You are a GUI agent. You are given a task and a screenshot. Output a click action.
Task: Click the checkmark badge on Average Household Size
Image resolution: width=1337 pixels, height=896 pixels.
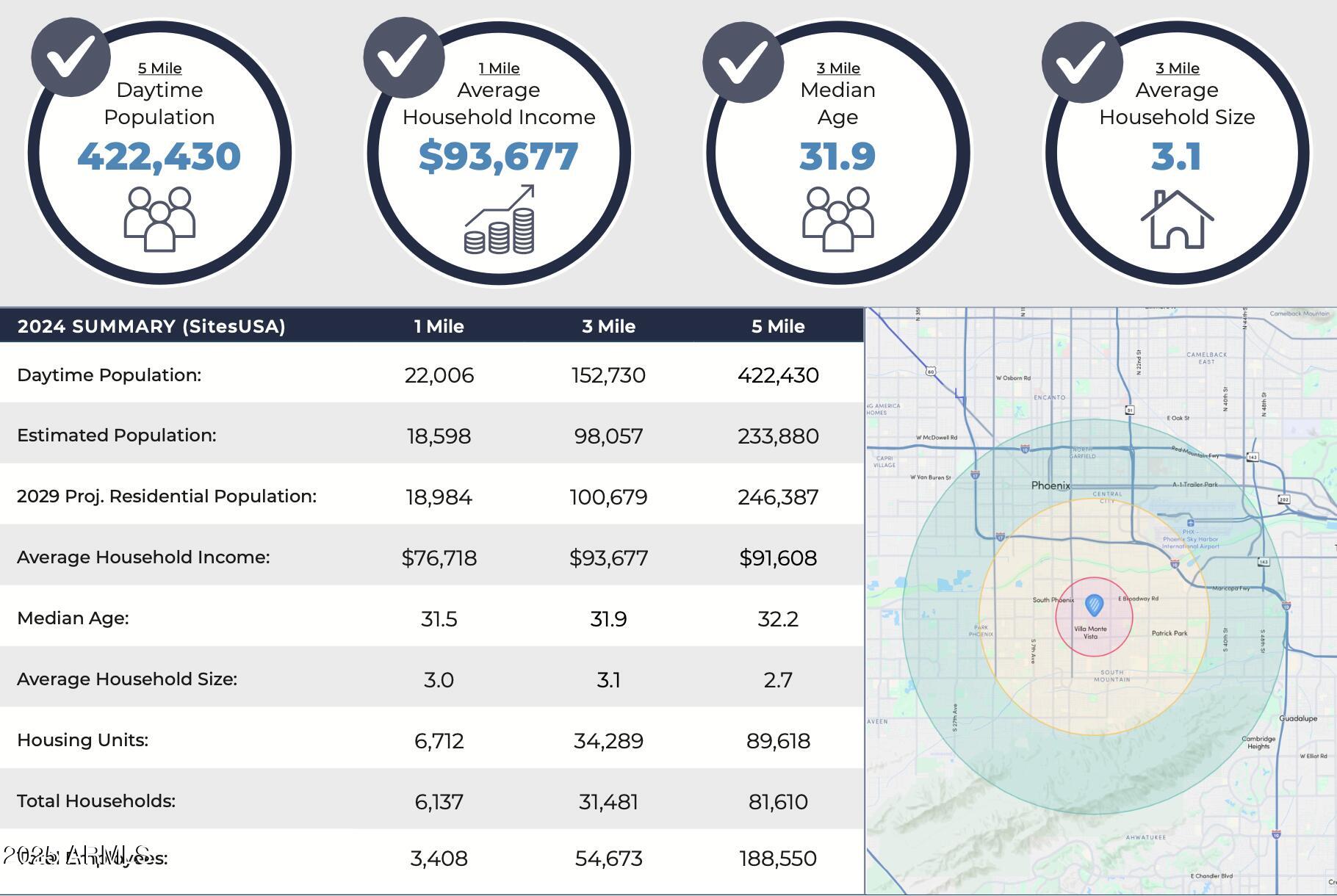(1081, 62)
